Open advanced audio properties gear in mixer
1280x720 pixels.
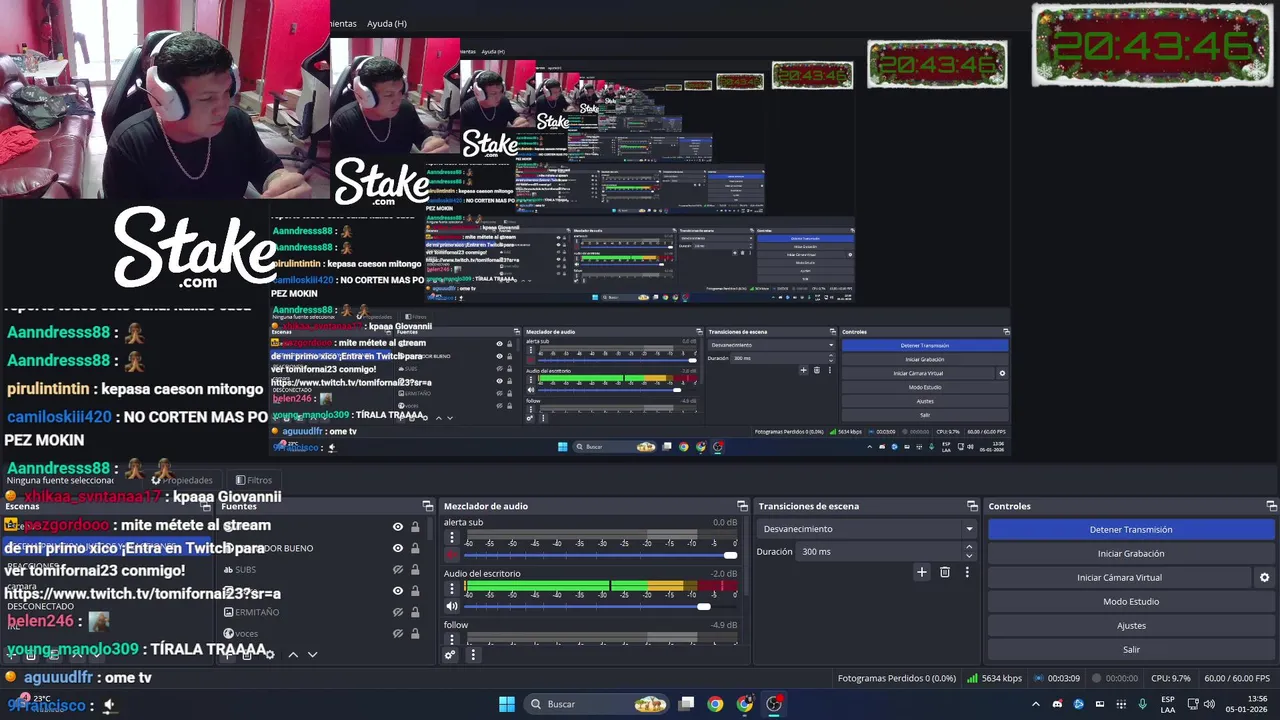451,655
